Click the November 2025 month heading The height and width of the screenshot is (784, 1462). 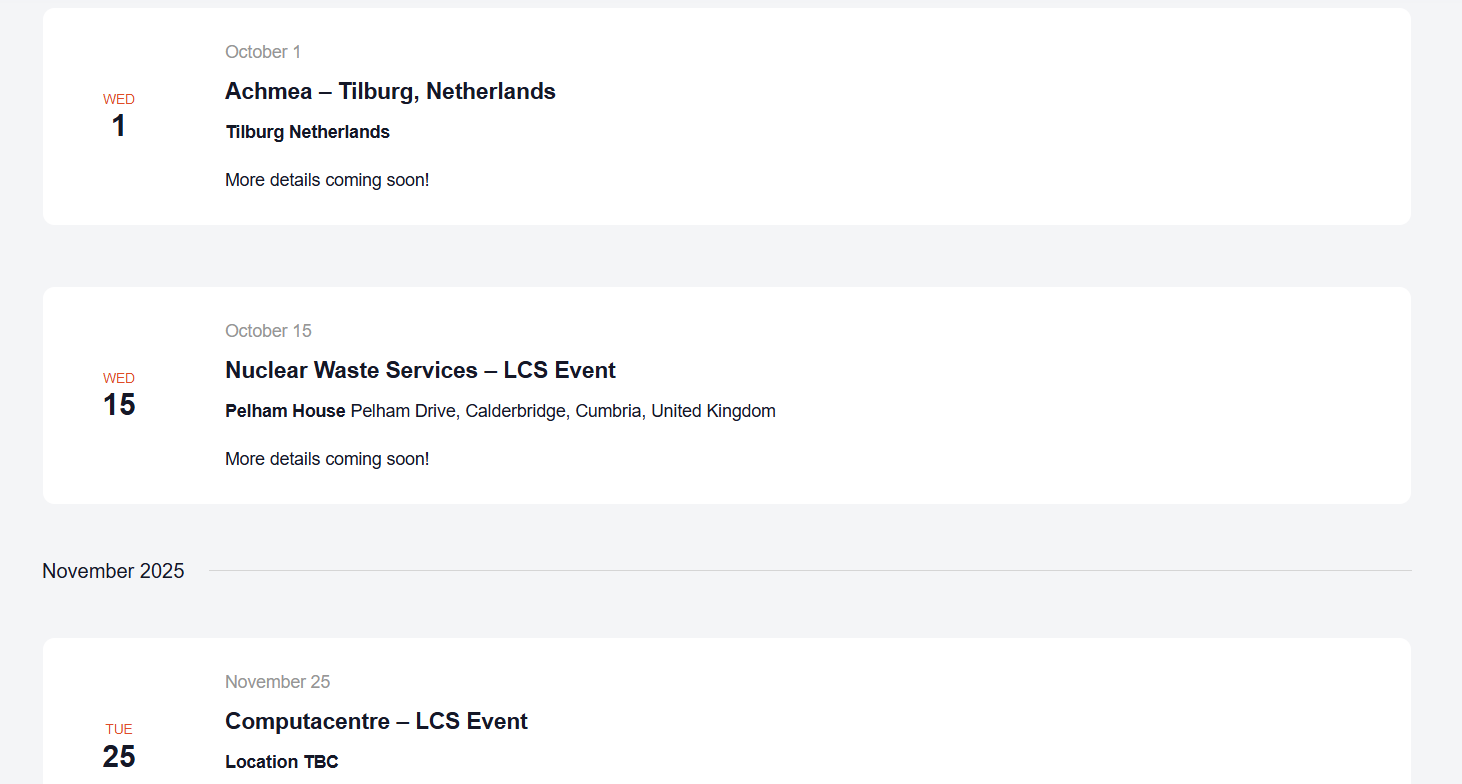point(113,571)
